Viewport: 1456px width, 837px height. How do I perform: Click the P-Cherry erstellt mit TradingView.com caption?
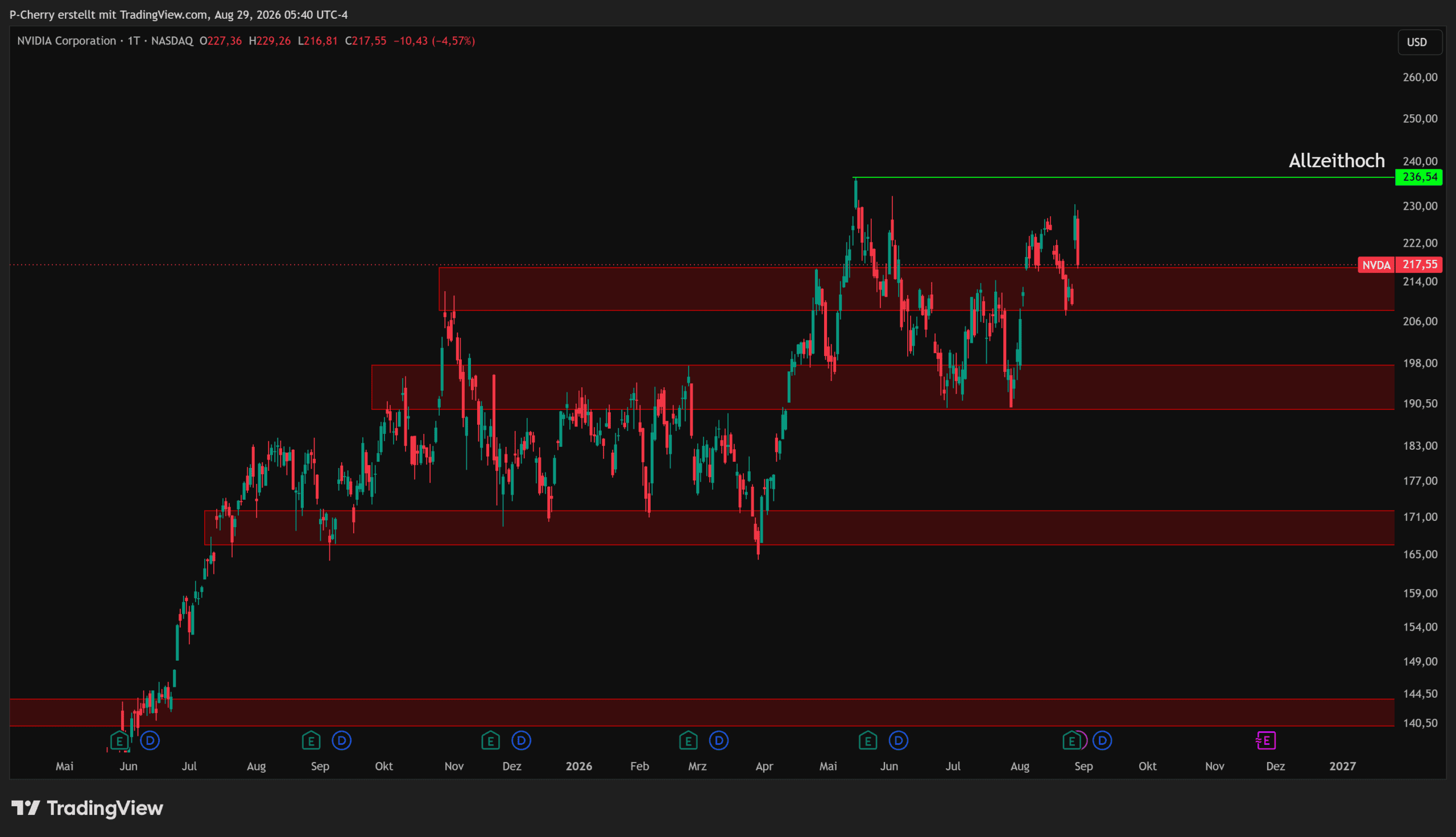(x=179, y=14)
